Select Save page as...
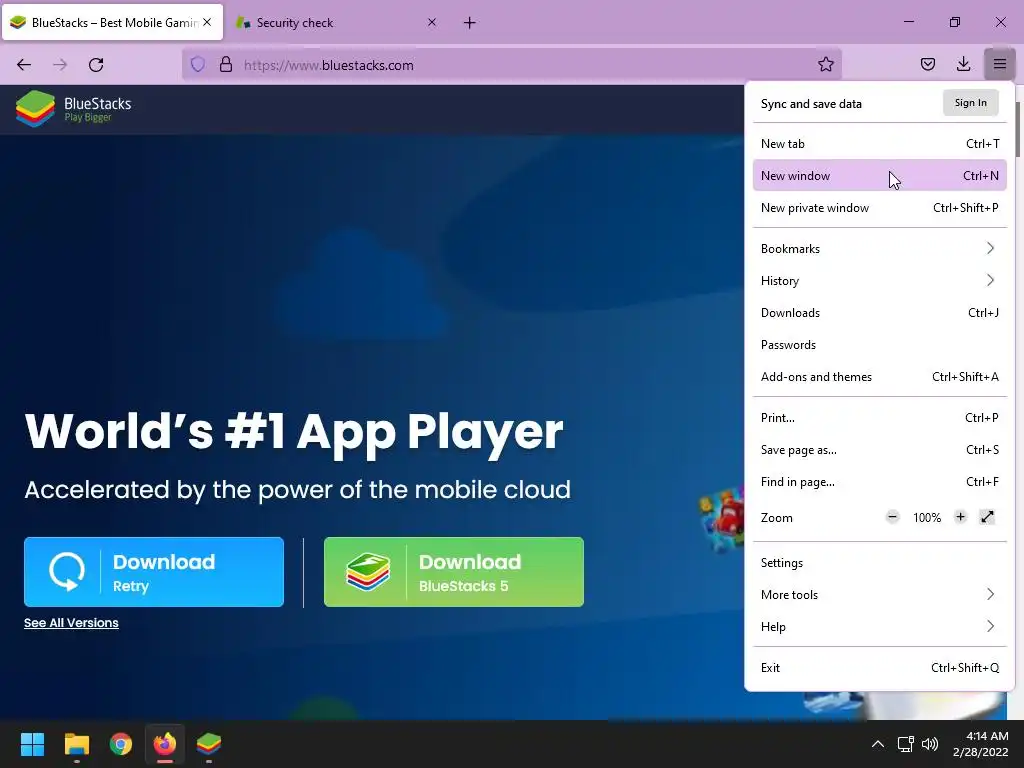Image resolution: width=1024 pixels, height=768 pixels. tap(880, 450)
